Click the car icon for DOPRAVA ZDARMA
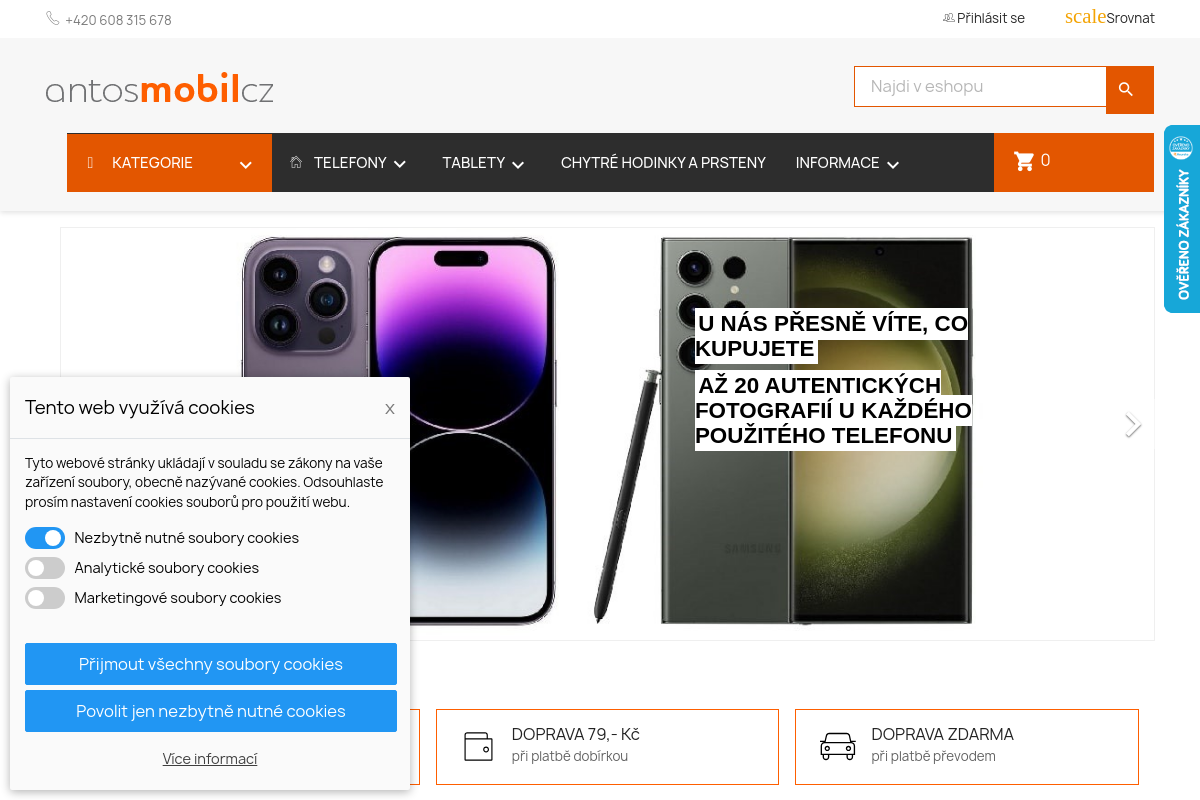1200x800 pixels. point(837,746)
